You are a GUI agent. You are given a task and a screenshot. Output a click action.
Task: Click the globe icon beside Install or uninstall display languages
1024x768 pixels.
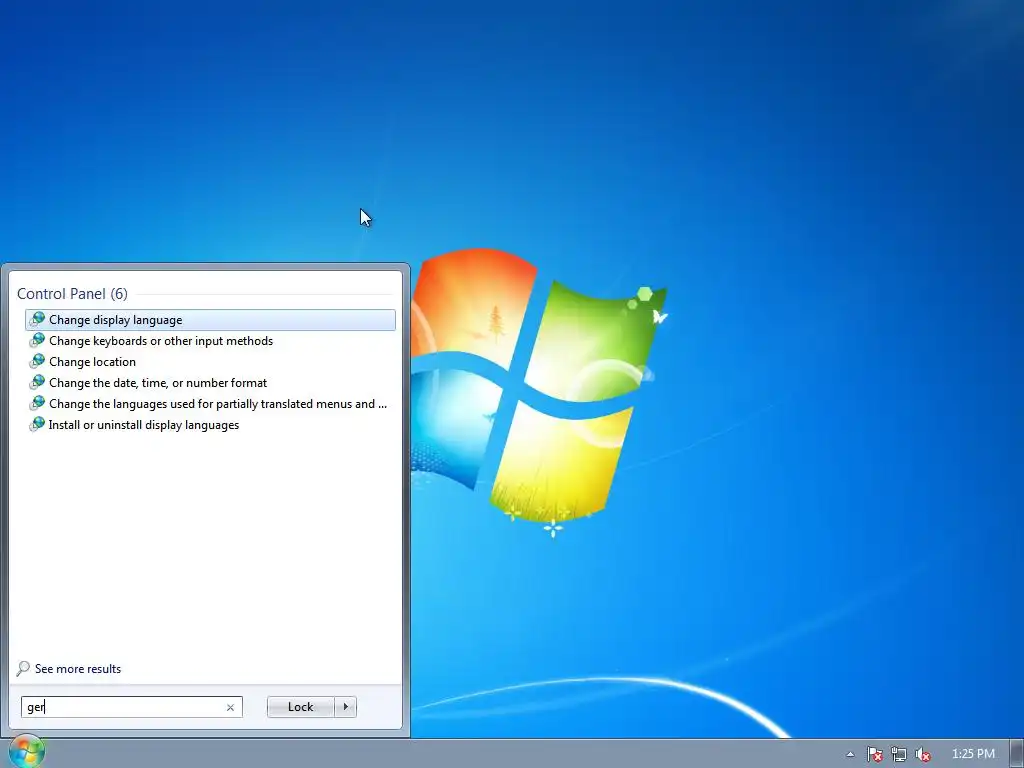[x=37, y=424]
